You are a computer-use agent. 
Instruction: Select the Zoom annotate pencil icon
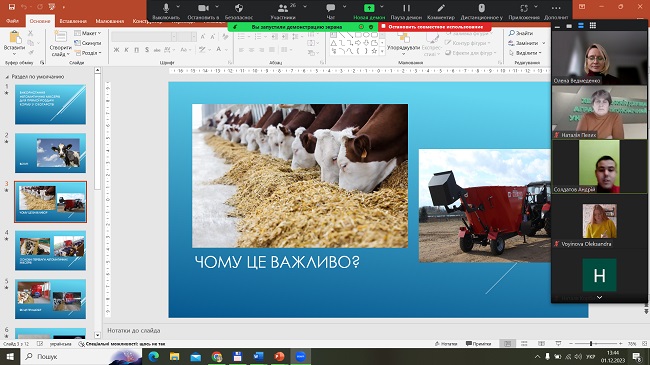click(441, 8)
